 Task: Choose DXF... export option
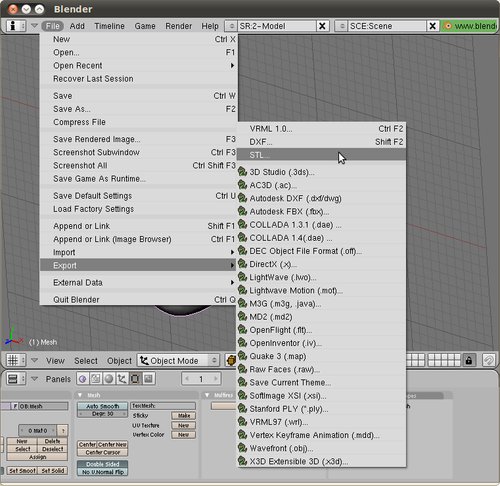[321, 142]
